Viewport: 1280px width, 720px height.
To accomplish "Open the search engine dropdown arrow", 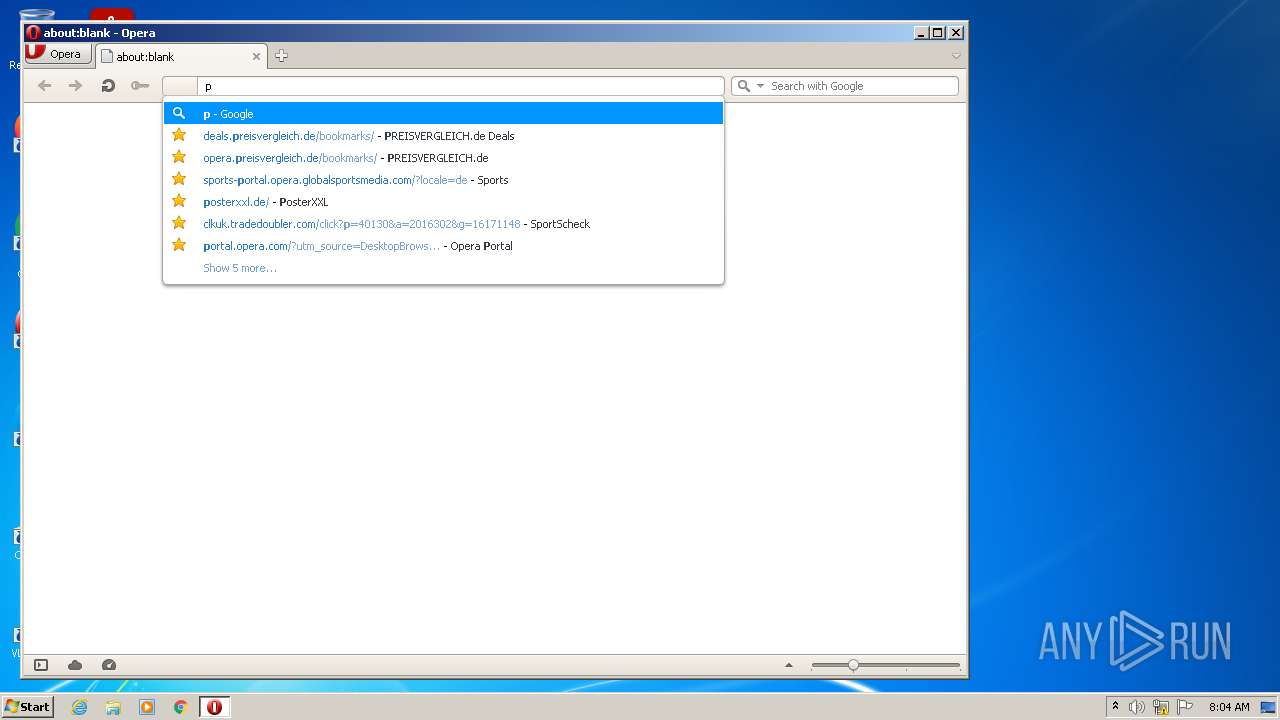I will 760,86.
